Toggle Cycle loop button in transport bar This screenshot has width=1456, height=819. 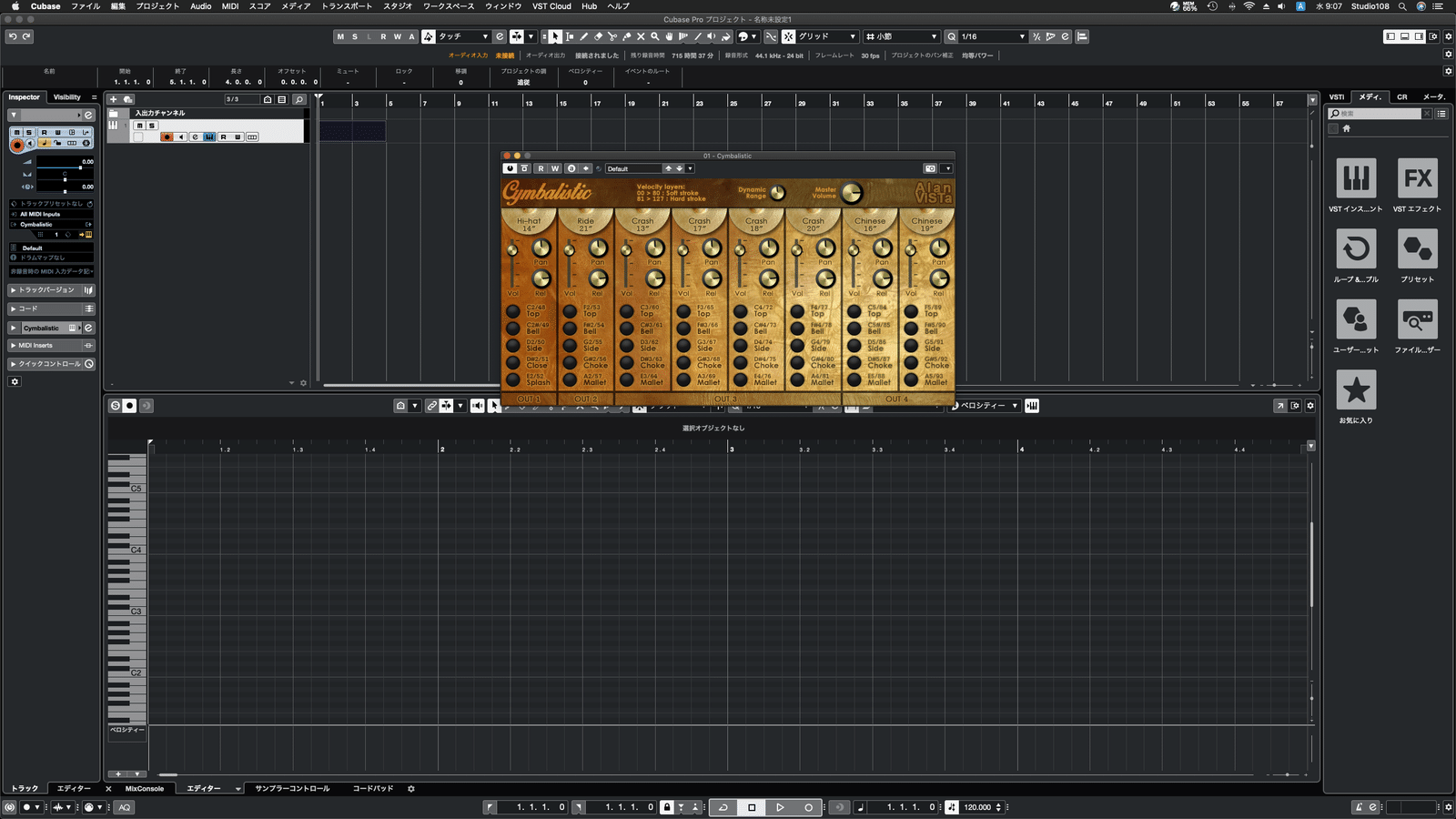pyautogui.click(x=723, y=807)
